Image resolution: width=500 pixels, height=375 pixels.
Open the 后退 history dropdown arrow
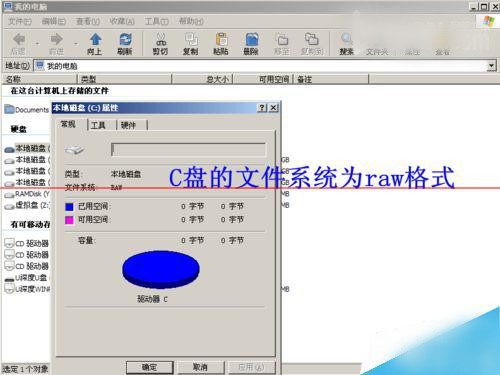pos(37,43)
